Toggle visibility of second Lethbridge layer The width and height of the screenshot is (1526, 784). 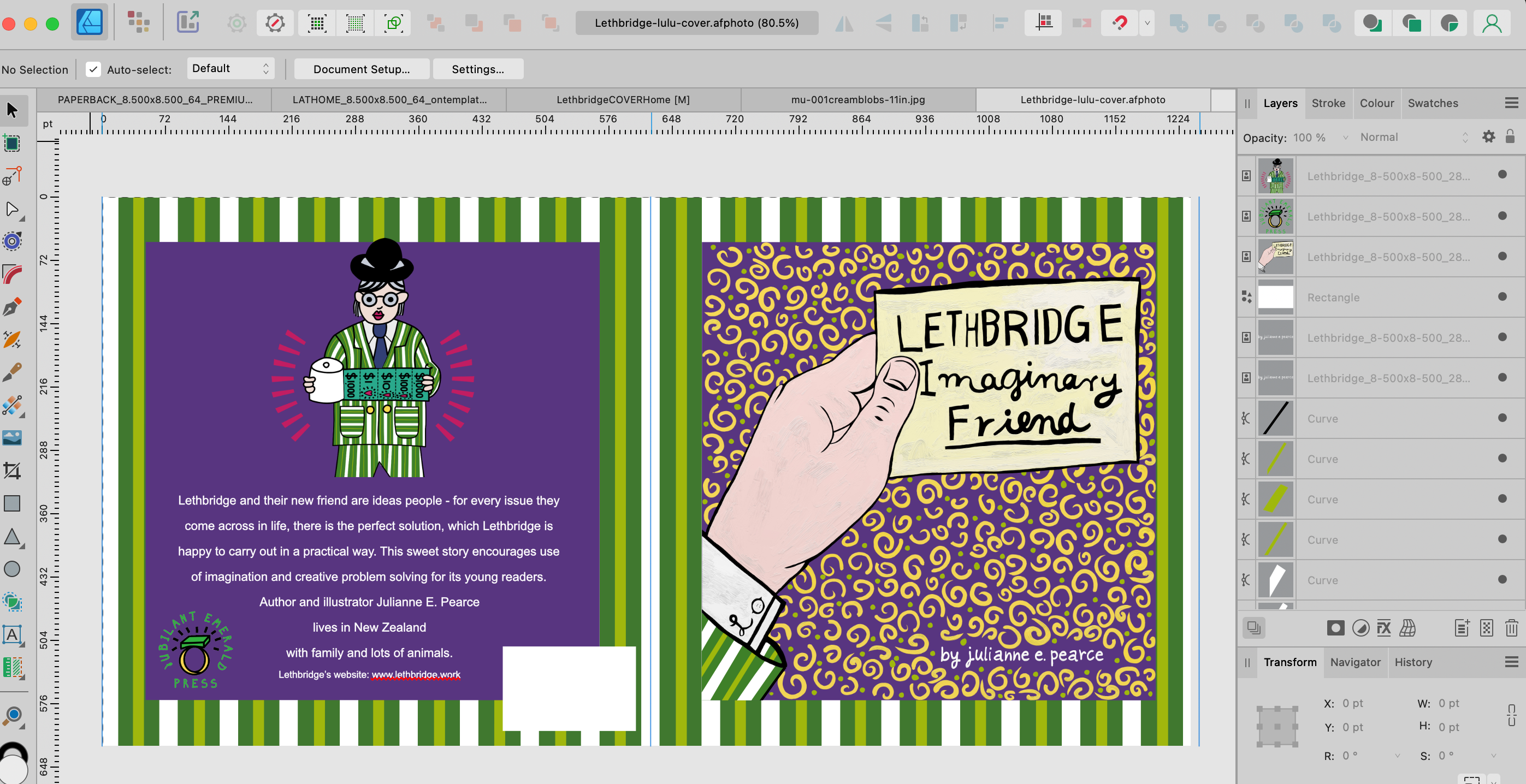coord(1503,216)
